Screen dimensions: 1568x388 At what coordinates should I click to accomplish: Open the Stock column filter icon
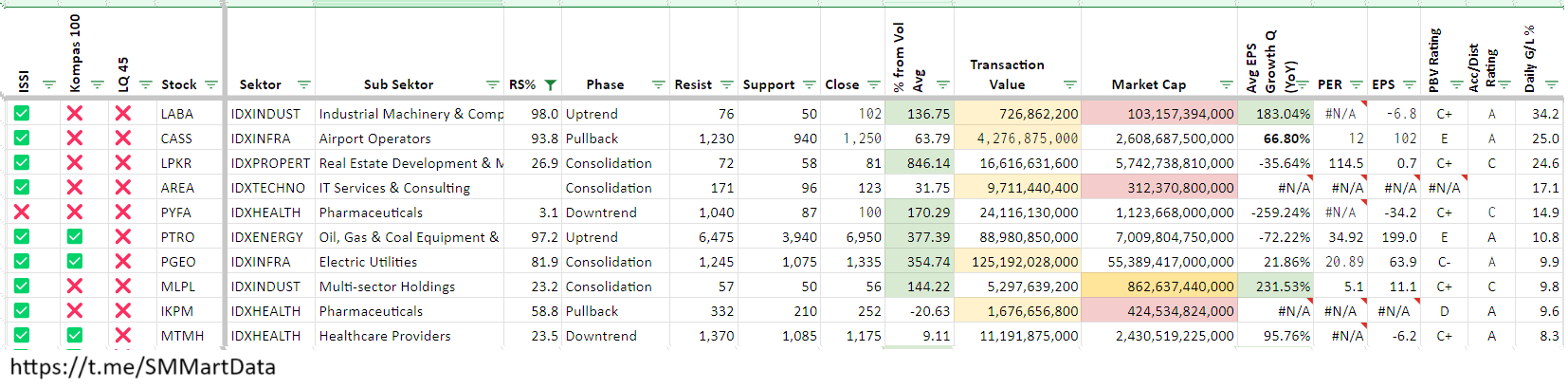(210, 84)
